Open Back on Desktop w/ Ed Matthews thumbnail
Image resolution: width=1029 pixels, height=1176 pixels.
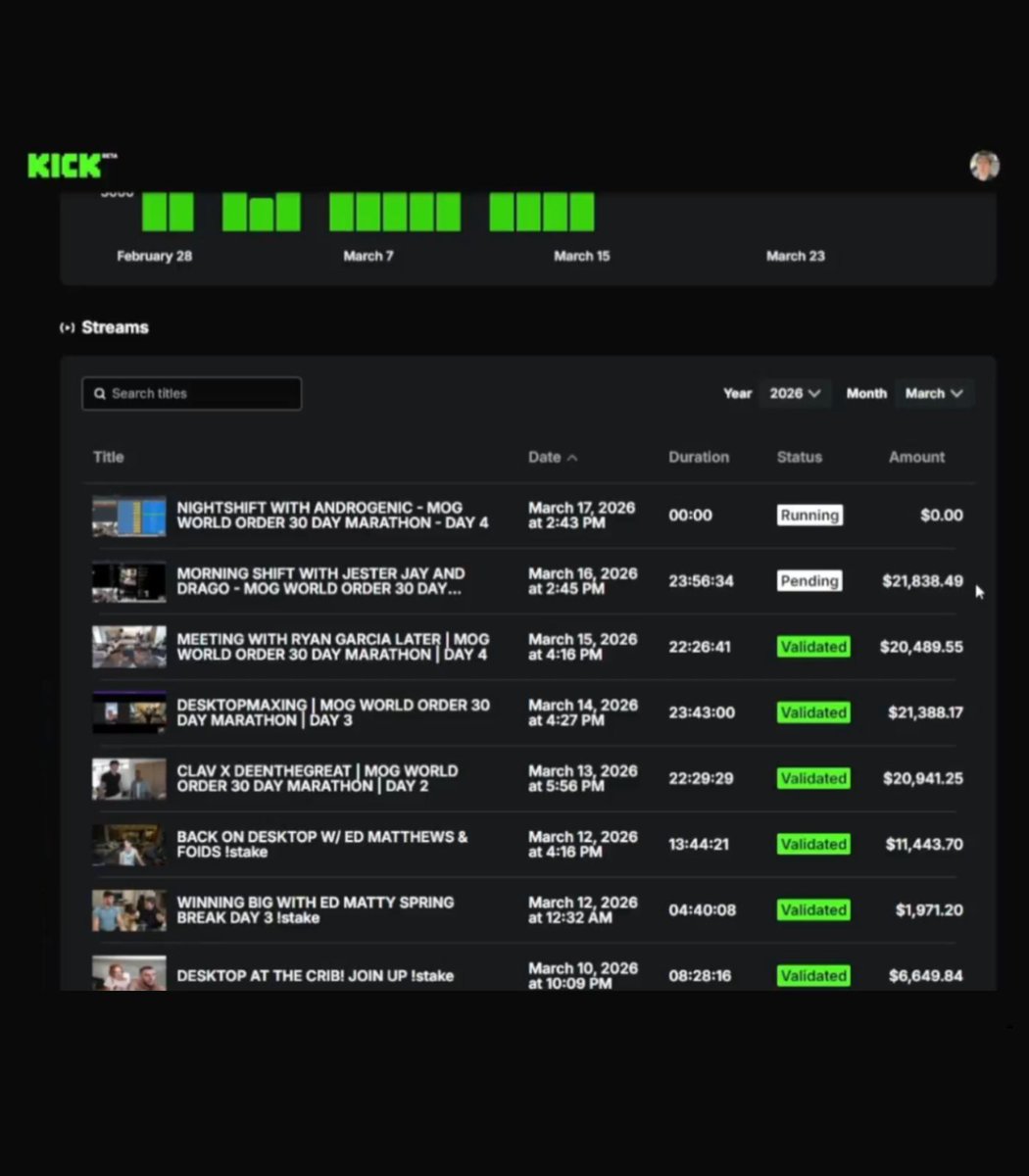coord(129,844)
